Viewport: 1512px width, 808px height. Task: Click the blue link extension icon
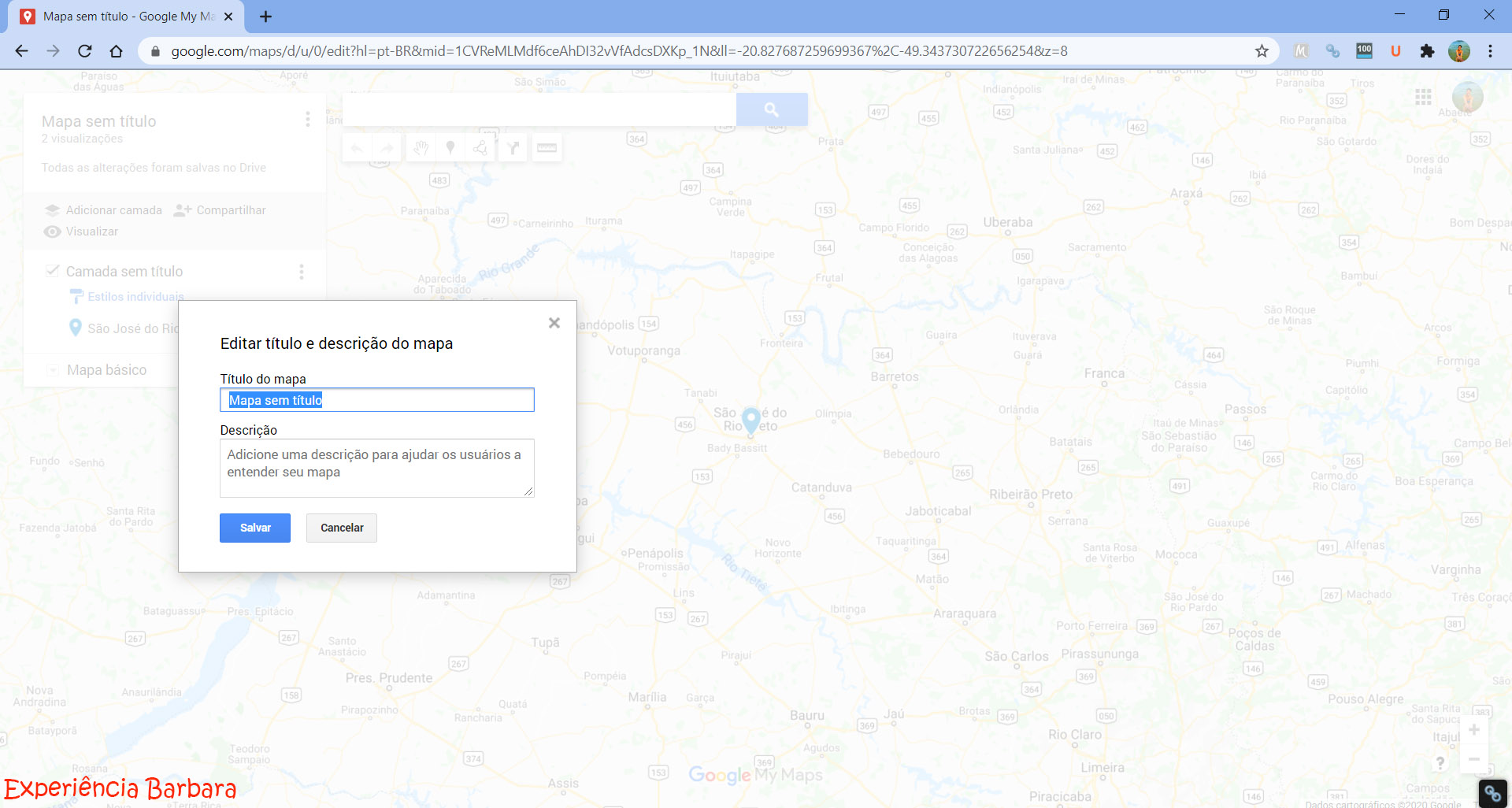coord(1332,51)
